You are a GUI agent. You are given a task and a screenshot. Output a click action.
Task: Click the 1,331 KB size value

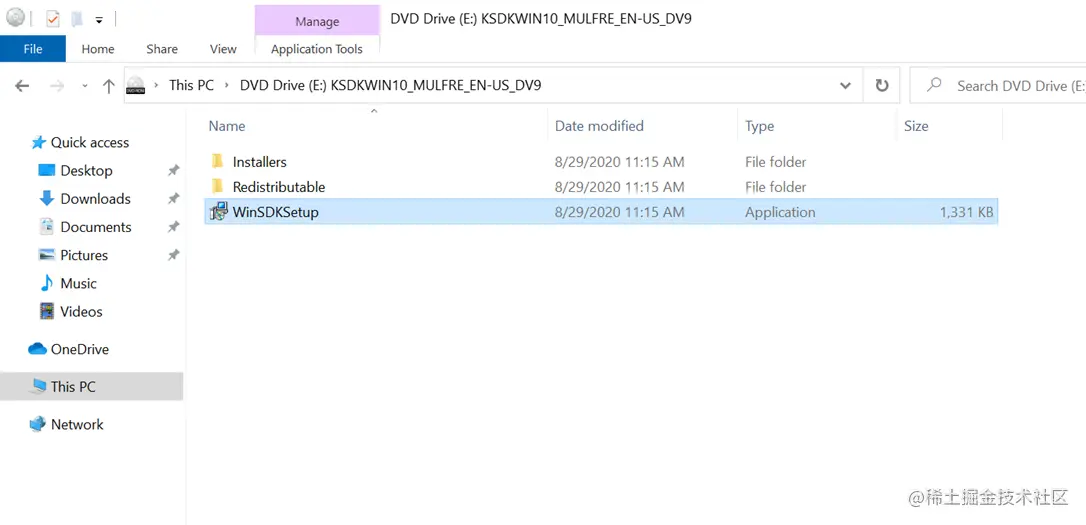click(966, 213)
